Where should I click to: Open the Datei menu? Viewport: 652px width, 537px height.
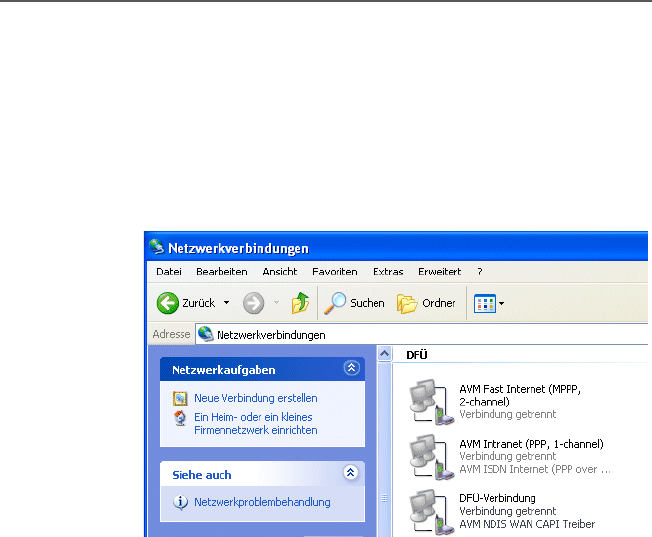coord(169,272)
